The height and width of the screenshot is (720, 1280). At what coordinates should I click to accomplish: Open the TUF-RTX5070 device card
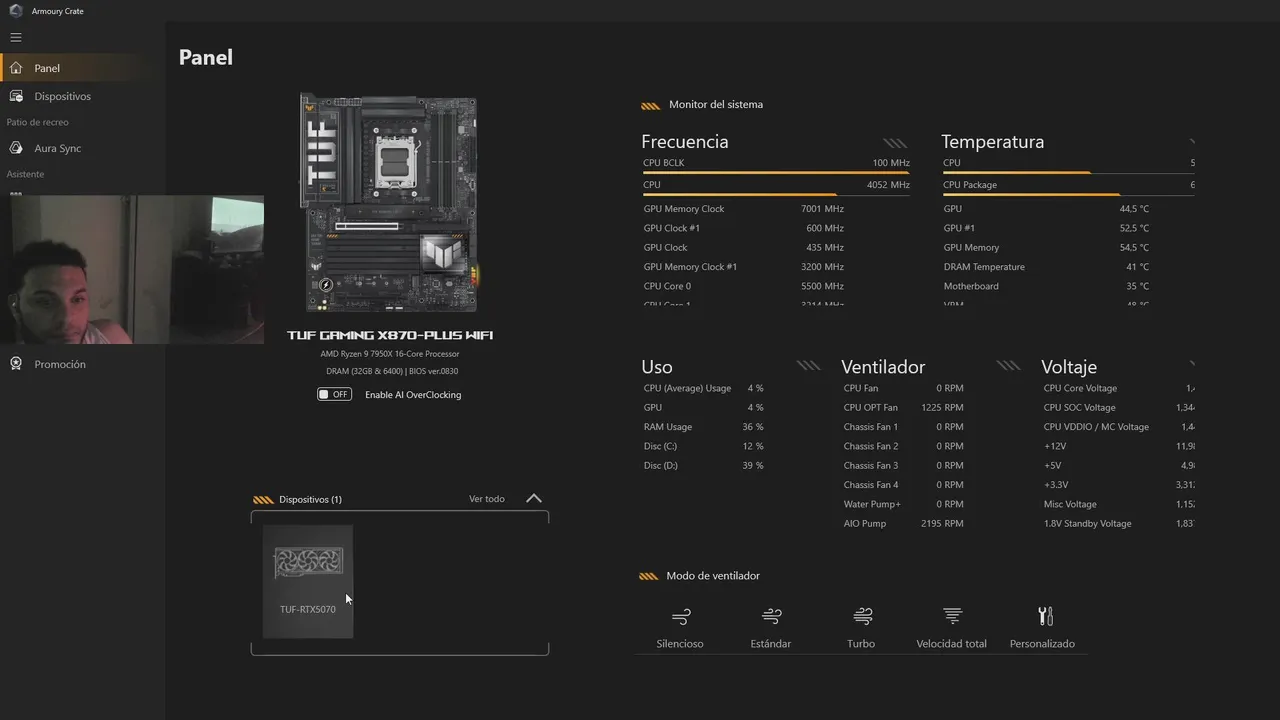pyautogui.click(x=308, y=581)
